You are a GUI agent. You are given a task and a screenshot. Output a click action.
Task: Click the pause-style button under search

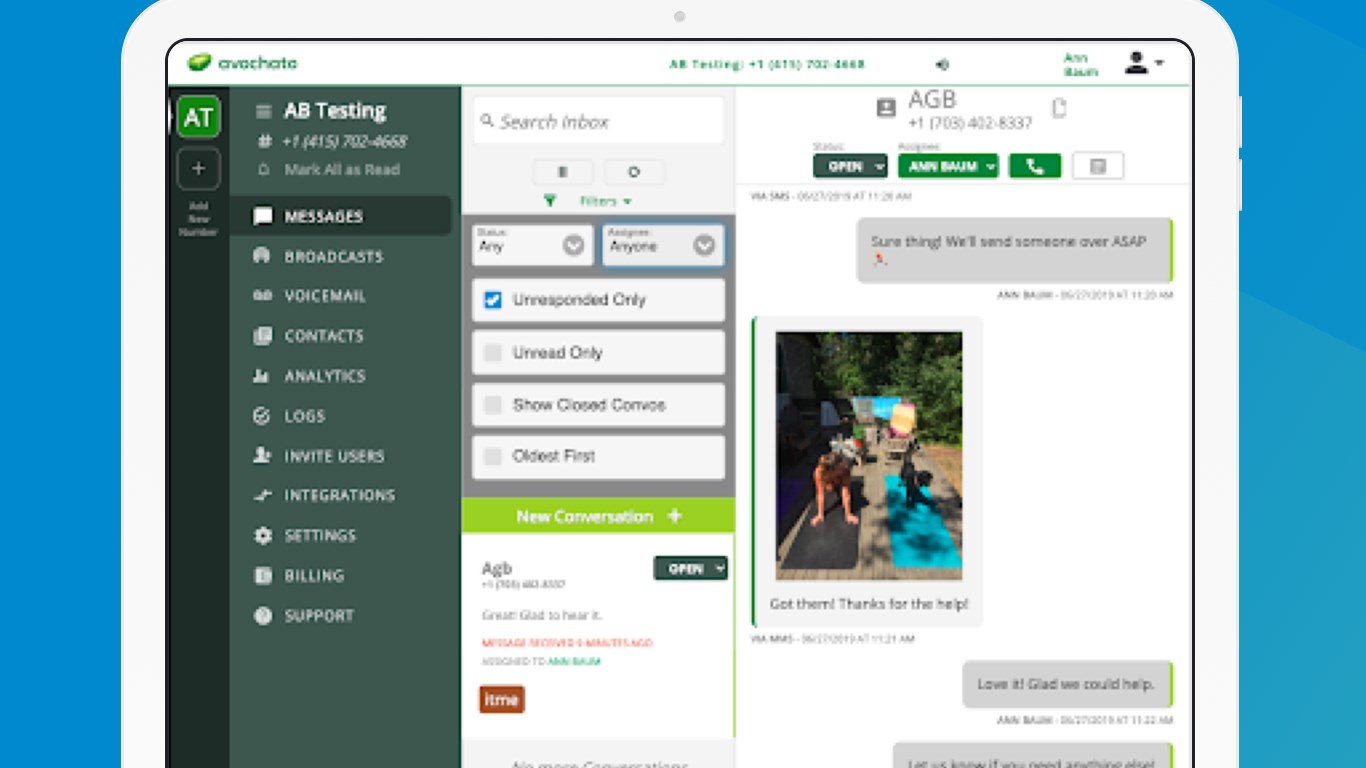click(563, 172)
